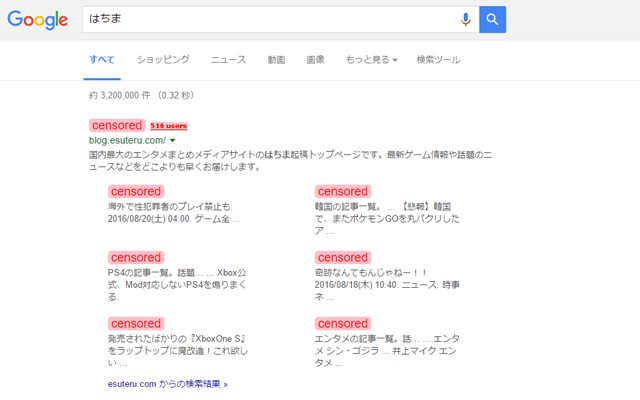This screenshot has height=400, width=640.
Task: Open censored sitelink above PS4の記事一覧
Action: point(136,258)
